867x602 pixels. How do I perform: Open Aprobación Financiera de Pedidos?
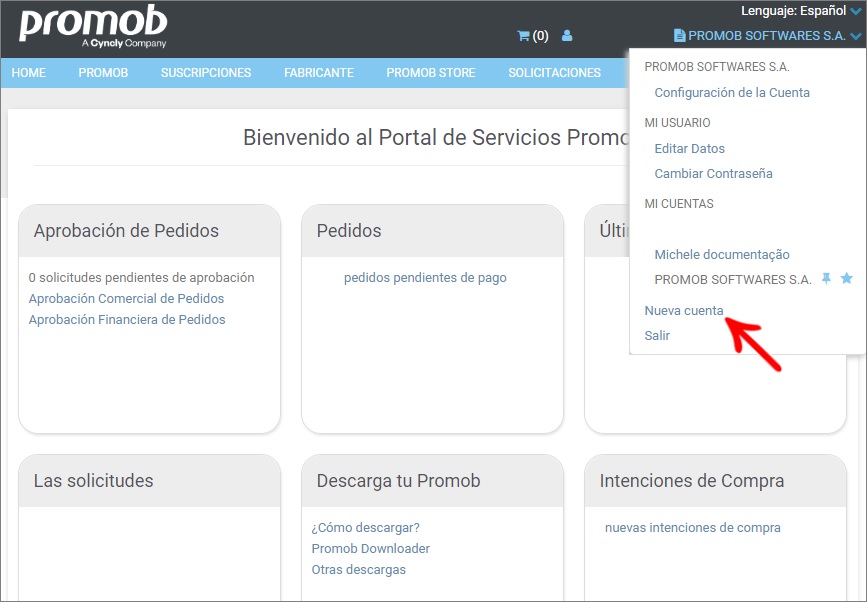point(127,320)
